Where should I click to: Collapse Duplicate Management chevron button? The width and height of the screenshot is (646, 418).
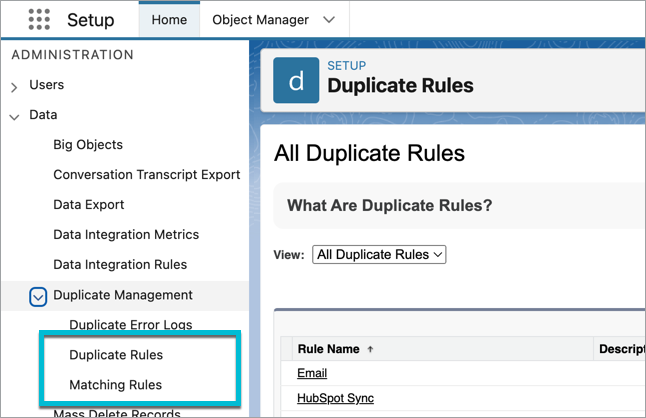(38, 297)
